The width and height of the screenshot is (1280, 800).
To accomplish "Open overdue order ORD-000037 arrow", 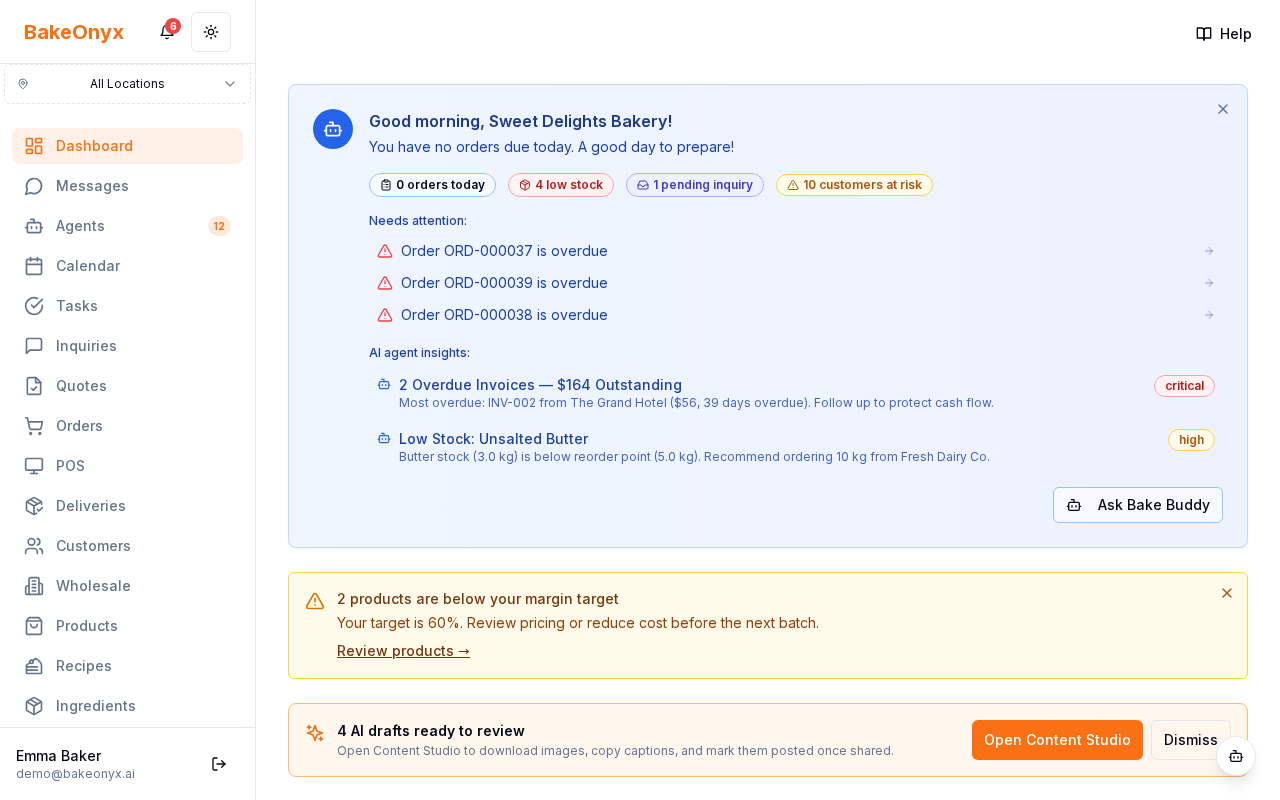I will click(x=1209, y=251).
